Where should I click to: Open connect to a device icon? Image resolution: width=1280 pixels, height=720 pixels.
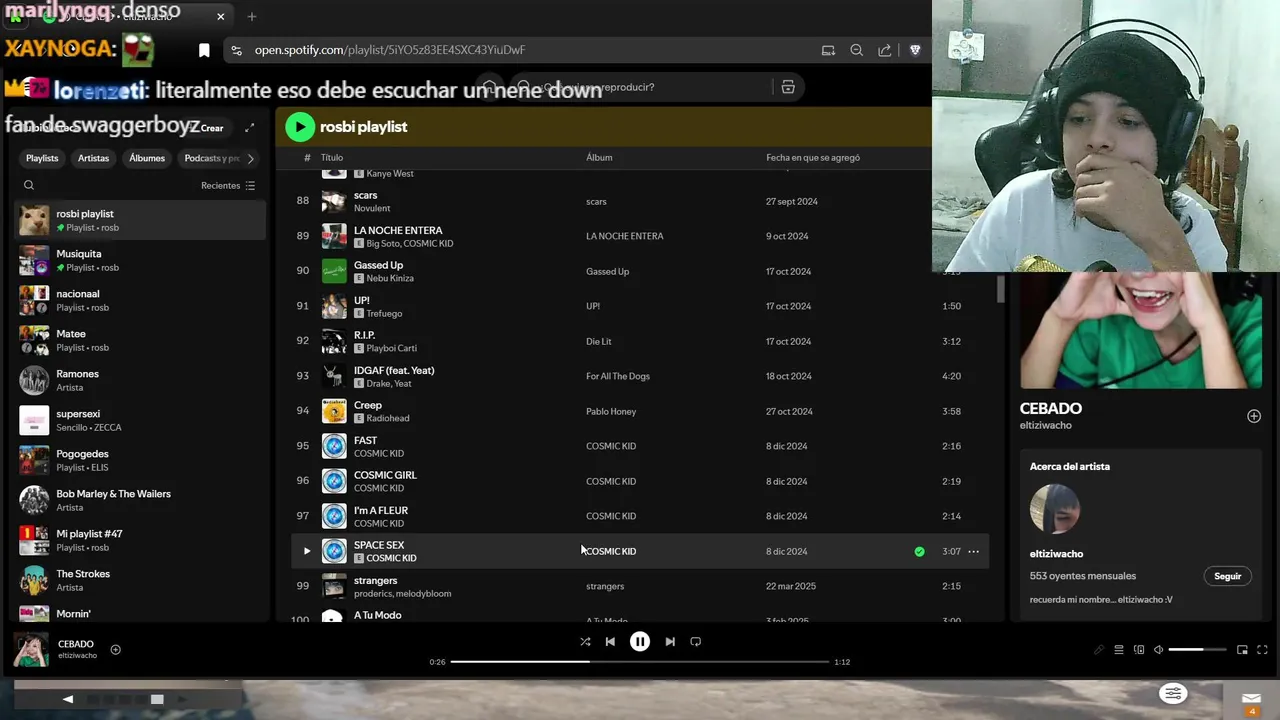1139,650
